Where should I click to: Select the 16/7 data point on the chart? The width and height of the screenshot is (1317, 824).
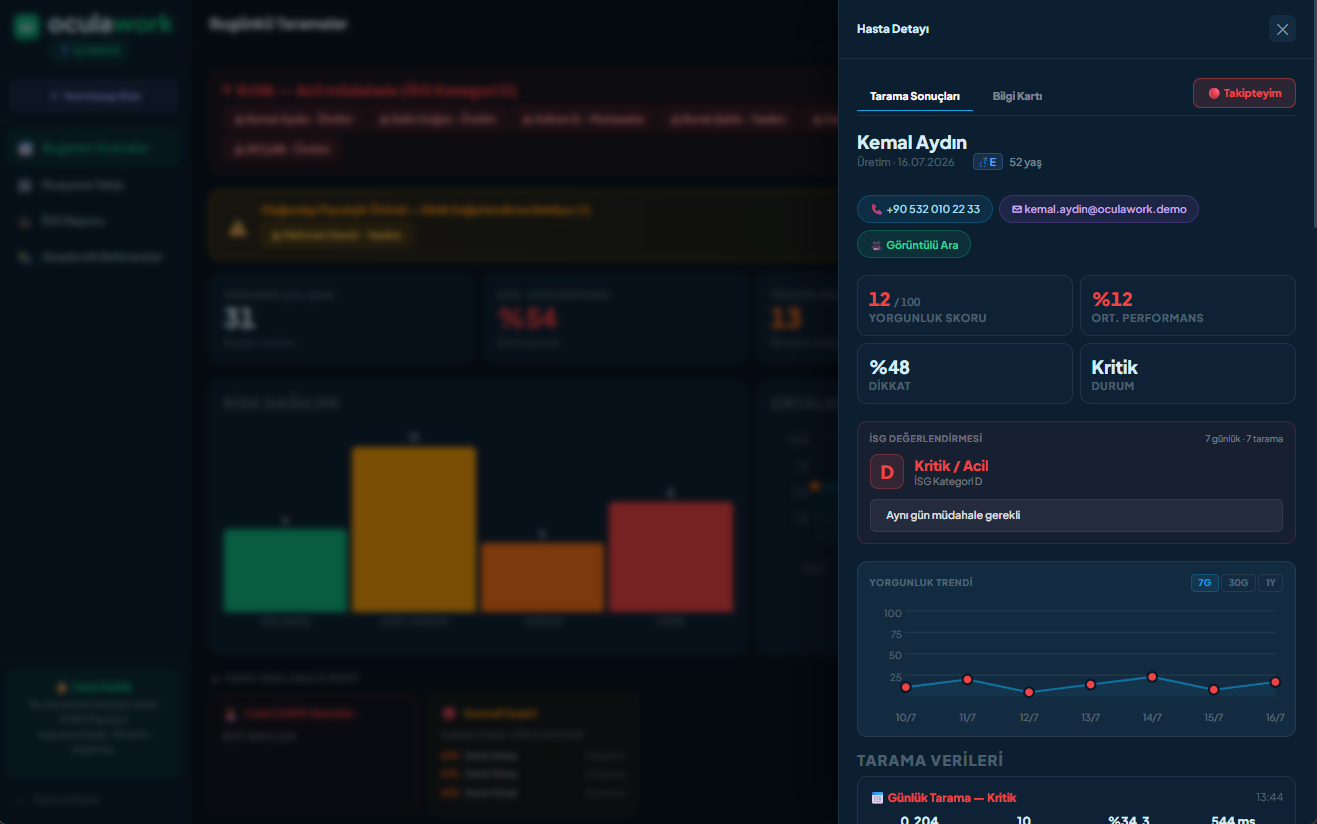(1275, 682)
